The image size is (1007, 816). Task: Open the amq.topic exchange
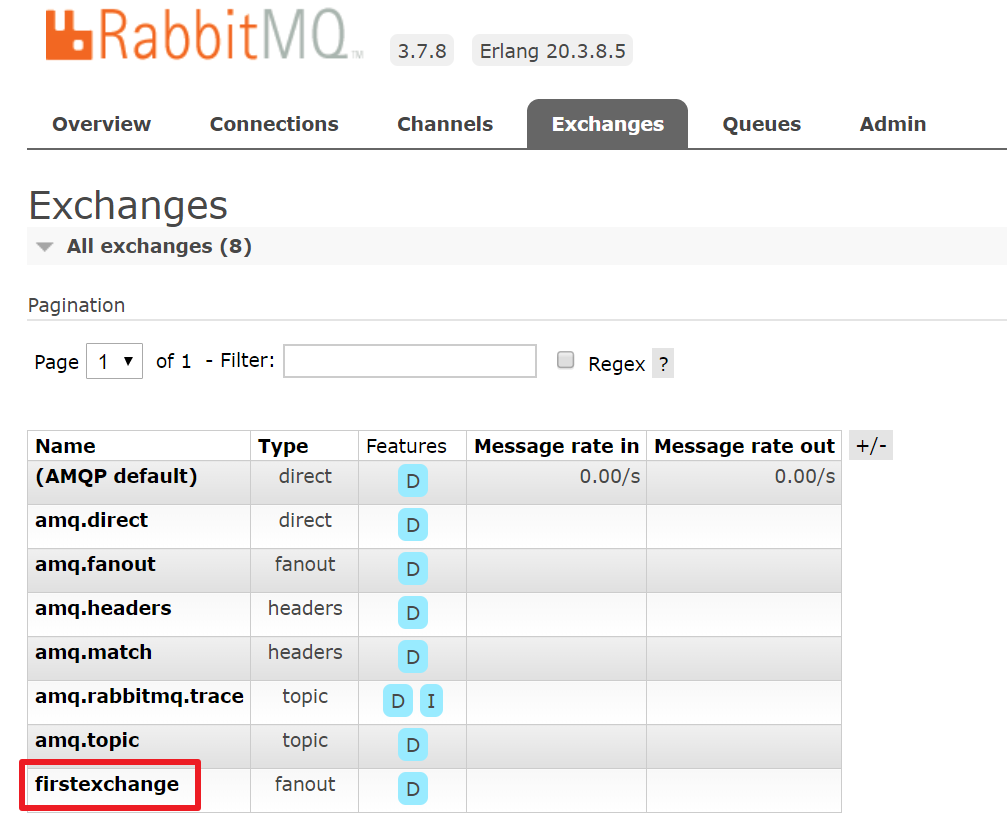87,740
